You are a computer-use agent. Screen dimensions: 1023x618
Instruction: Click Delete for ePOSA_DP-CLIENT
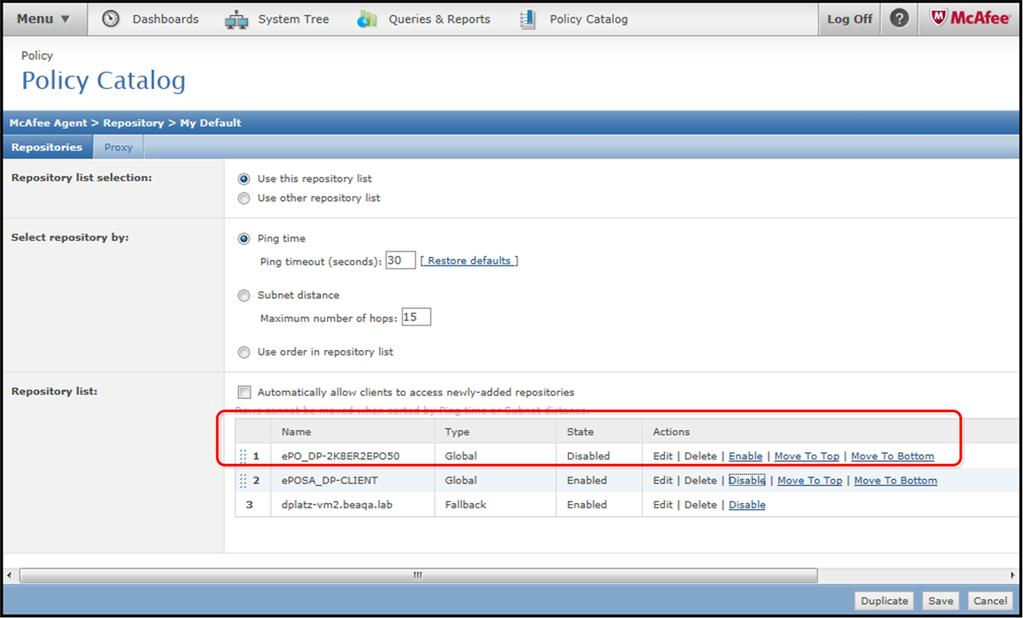(x=701, y=480)
